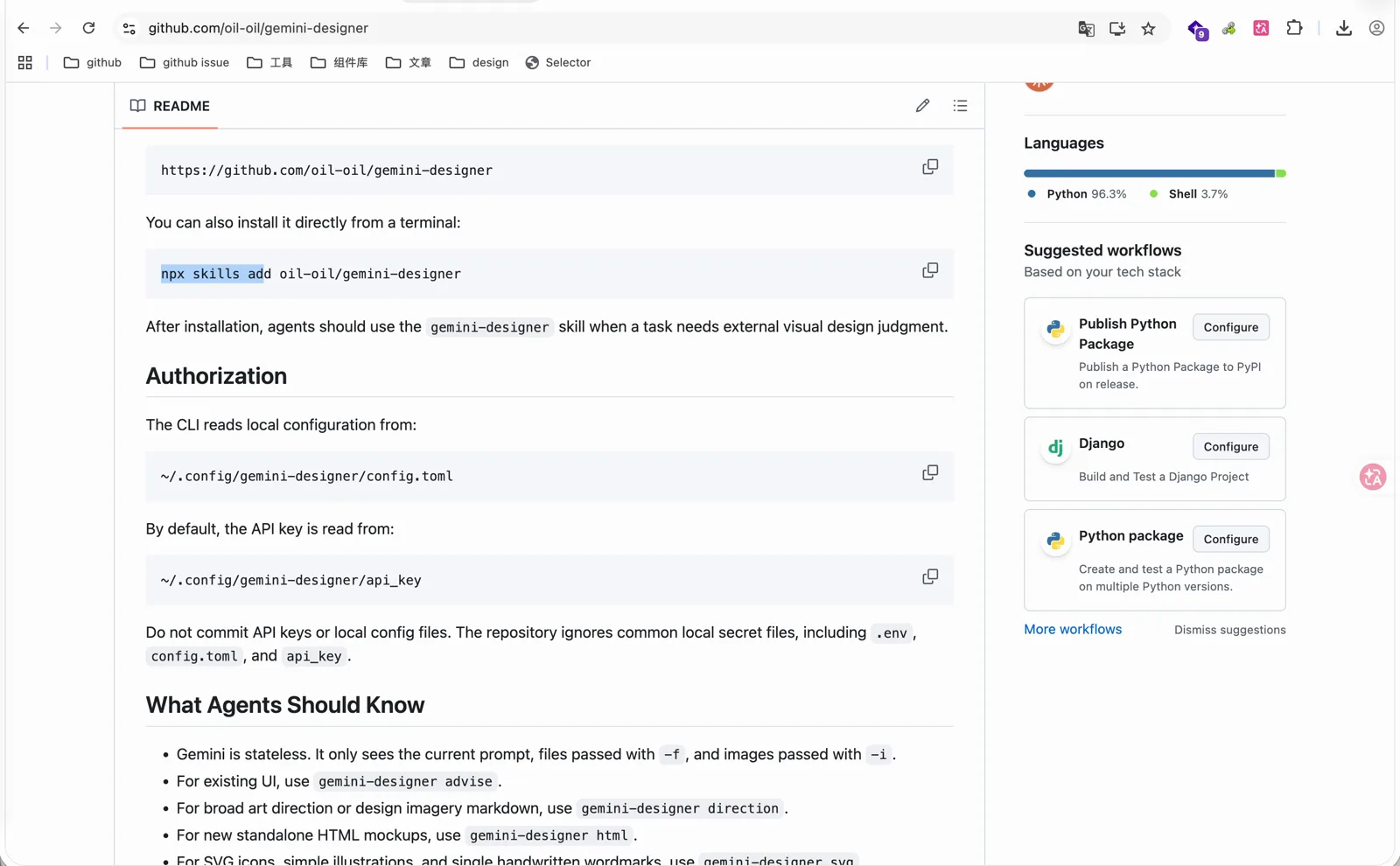The width and height of the screenshot is (1400, 866).
Task: Click the ~/.config/gemini-designer/api_key code text
Action: pos(291,580)
